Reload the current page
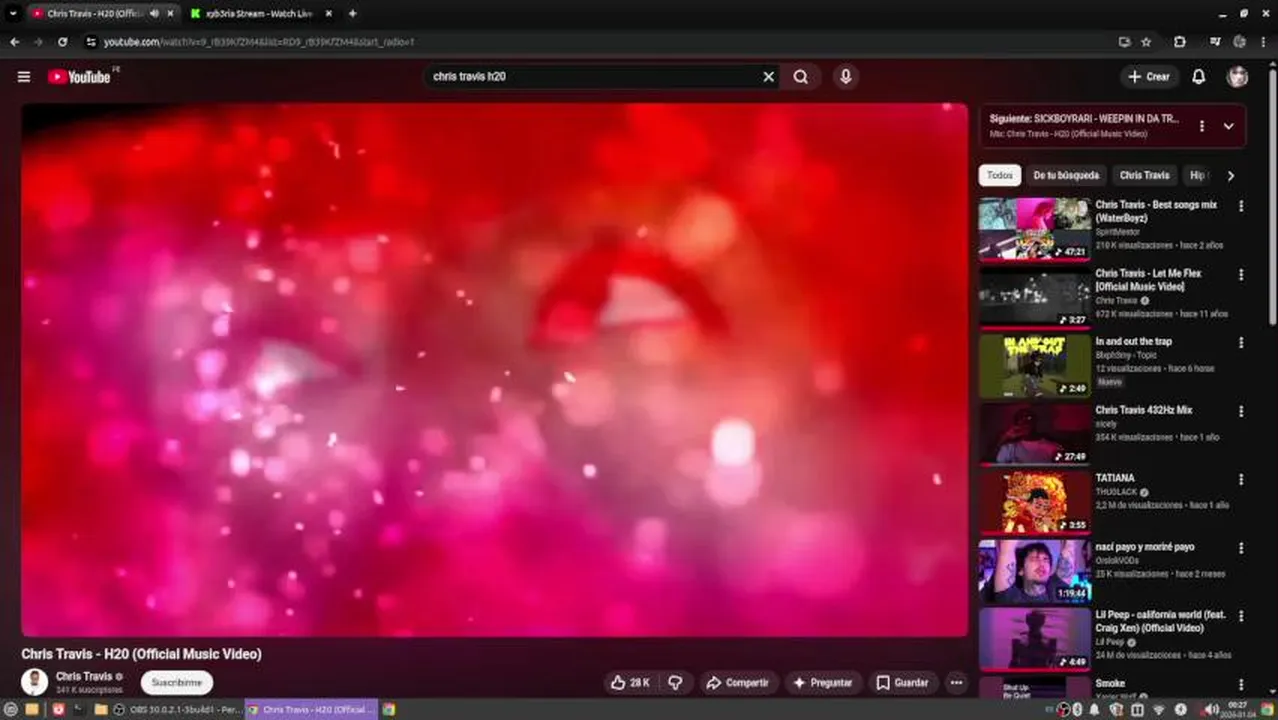1278x720 pixels. [62, 42]
